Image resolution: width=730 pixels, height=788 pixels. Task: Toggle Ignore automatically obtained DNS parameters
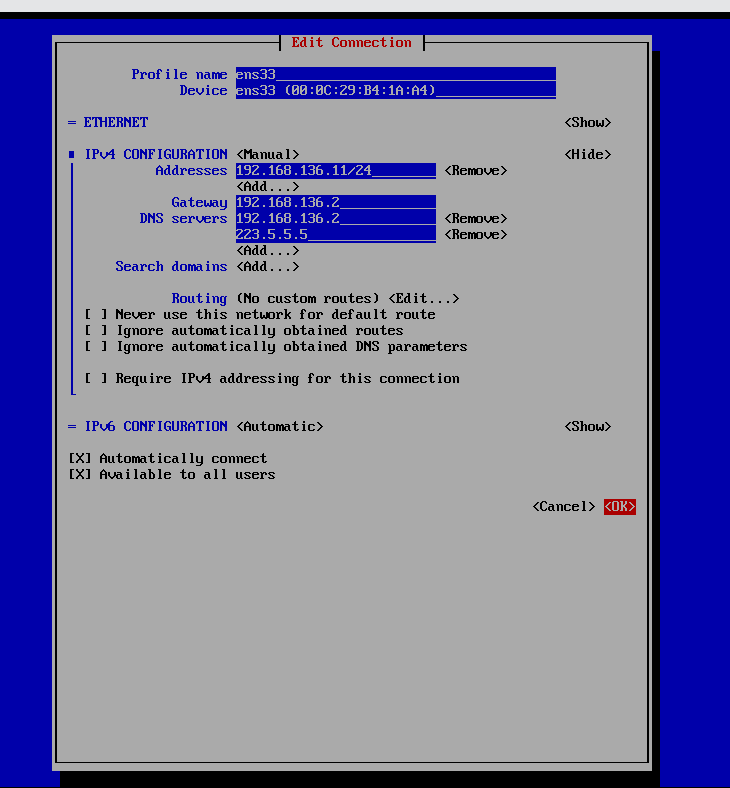[96, 346]
